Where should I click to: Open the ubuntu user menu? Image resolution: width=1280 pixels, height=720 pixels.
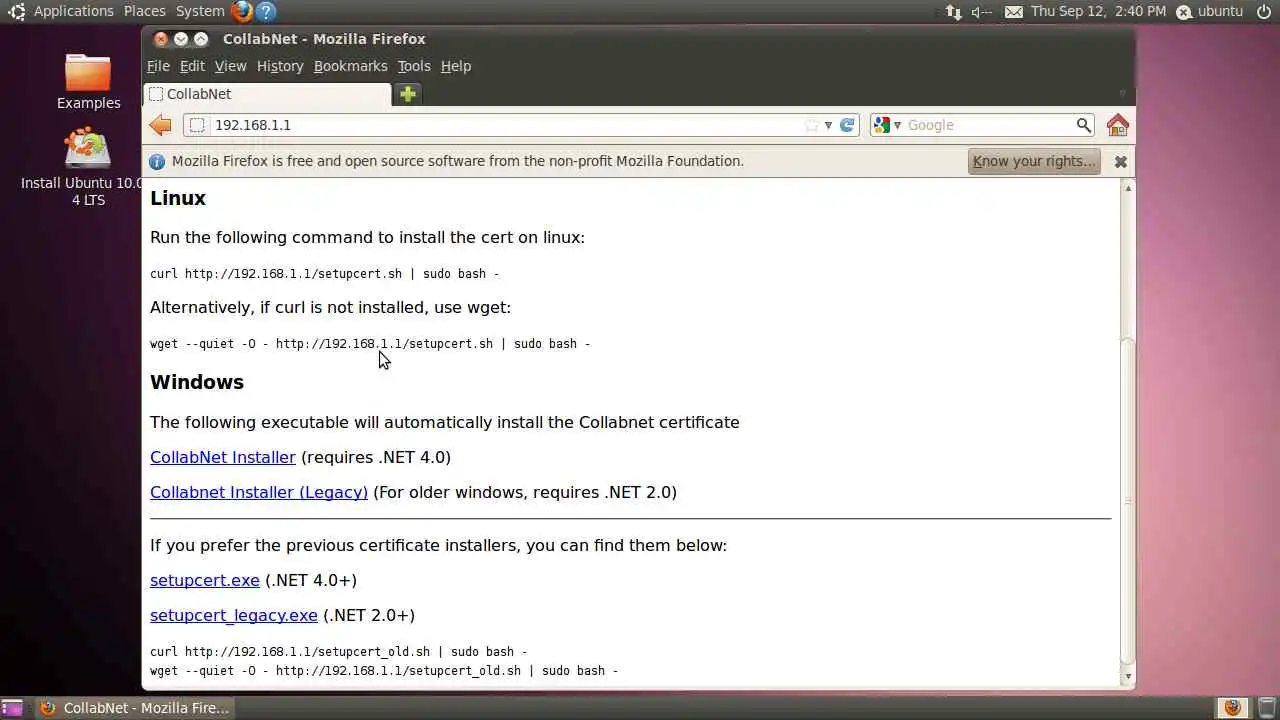coord(1209,12)
